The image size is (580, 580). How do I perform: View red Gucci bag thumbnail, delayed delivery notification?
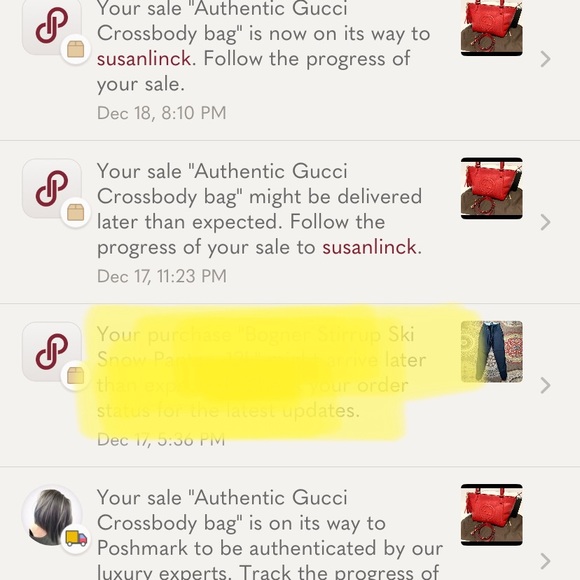click(492, 188)
